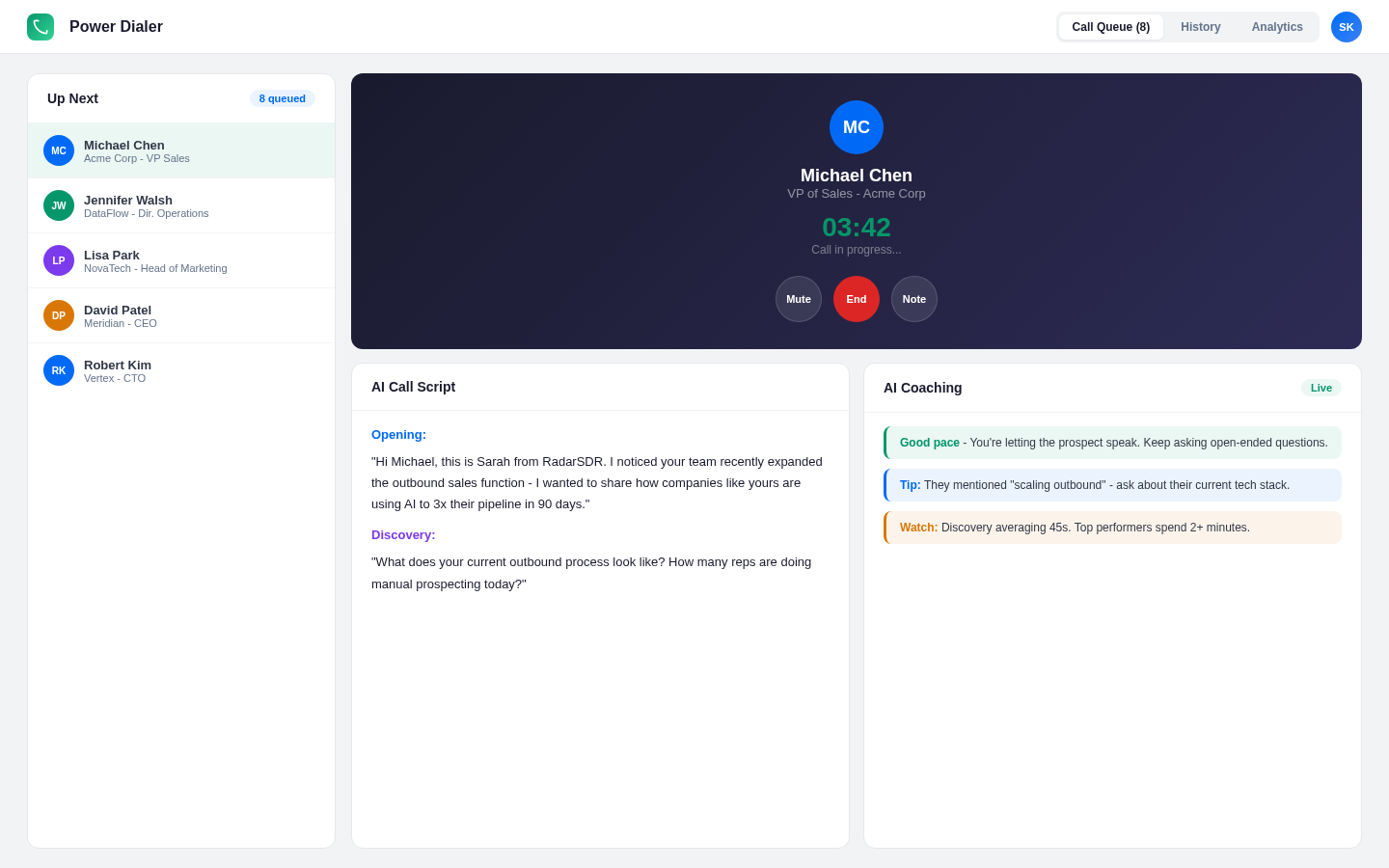Add a Note to the call
Image resolution: width=1389 pixels, height=868 pixels.
(914, 299)
